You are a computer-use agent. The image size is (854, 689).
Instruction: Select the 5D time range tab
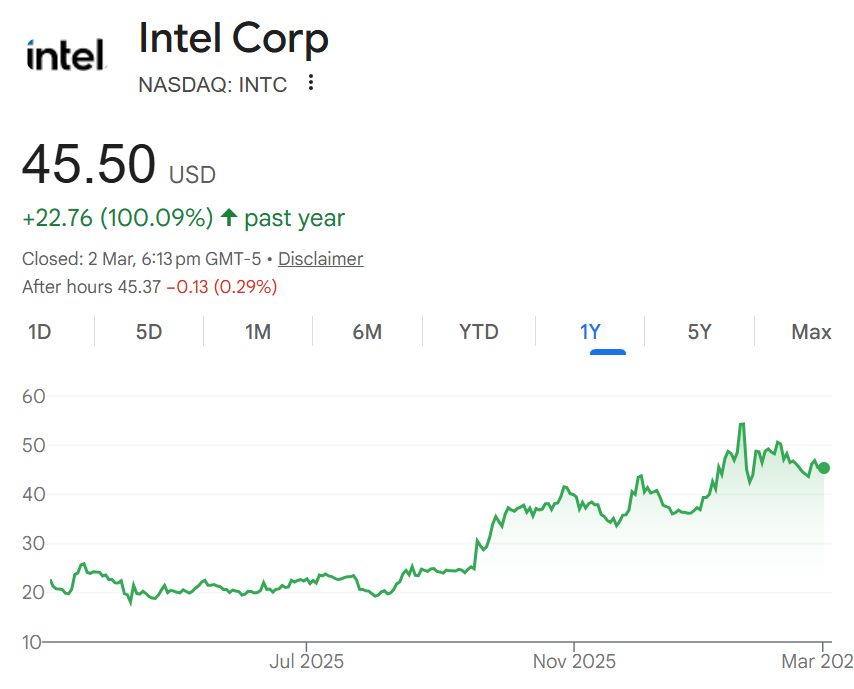[x=149, y=332]
